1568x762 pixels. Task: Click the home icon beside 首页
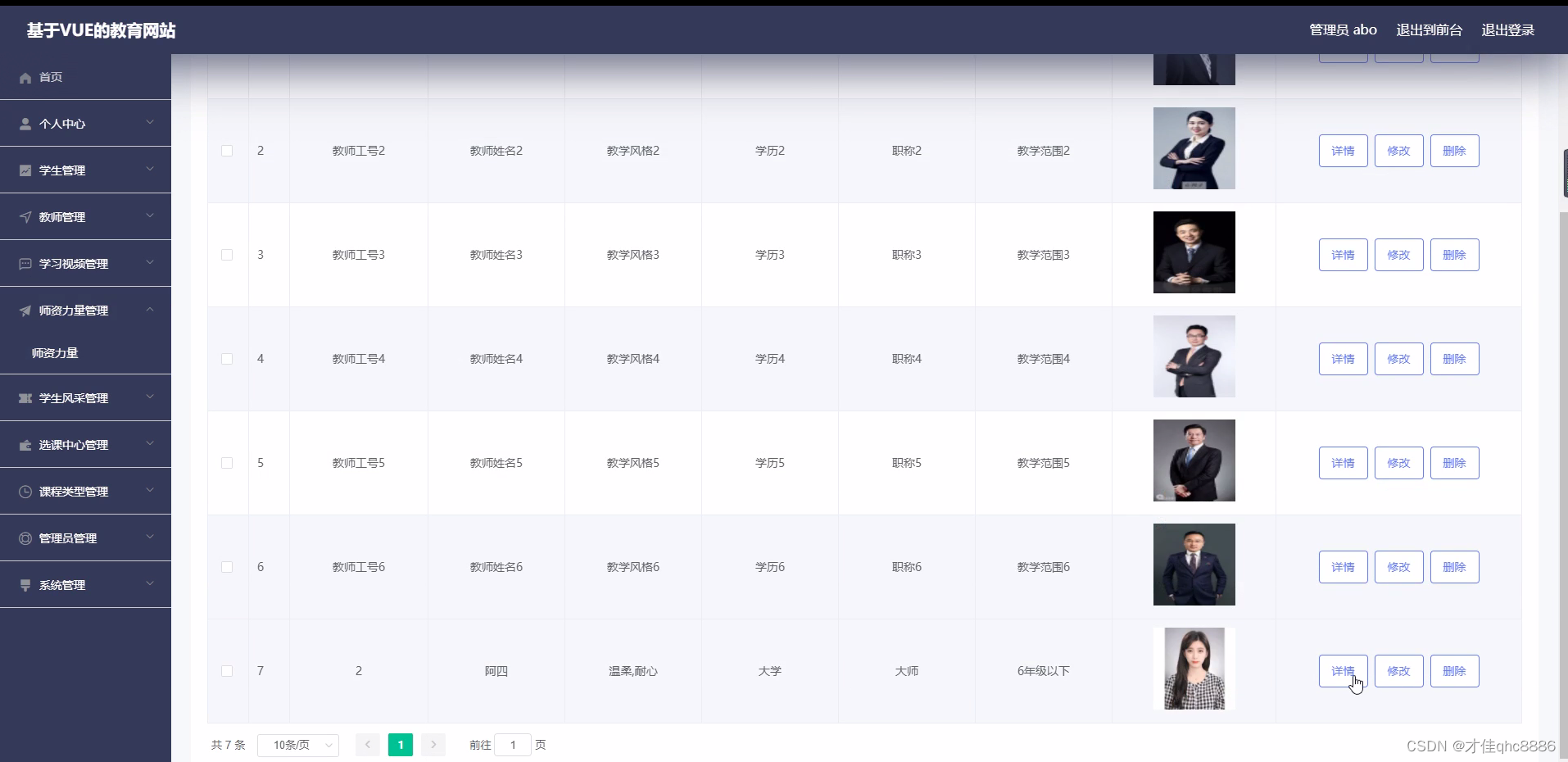coord(25,78)
